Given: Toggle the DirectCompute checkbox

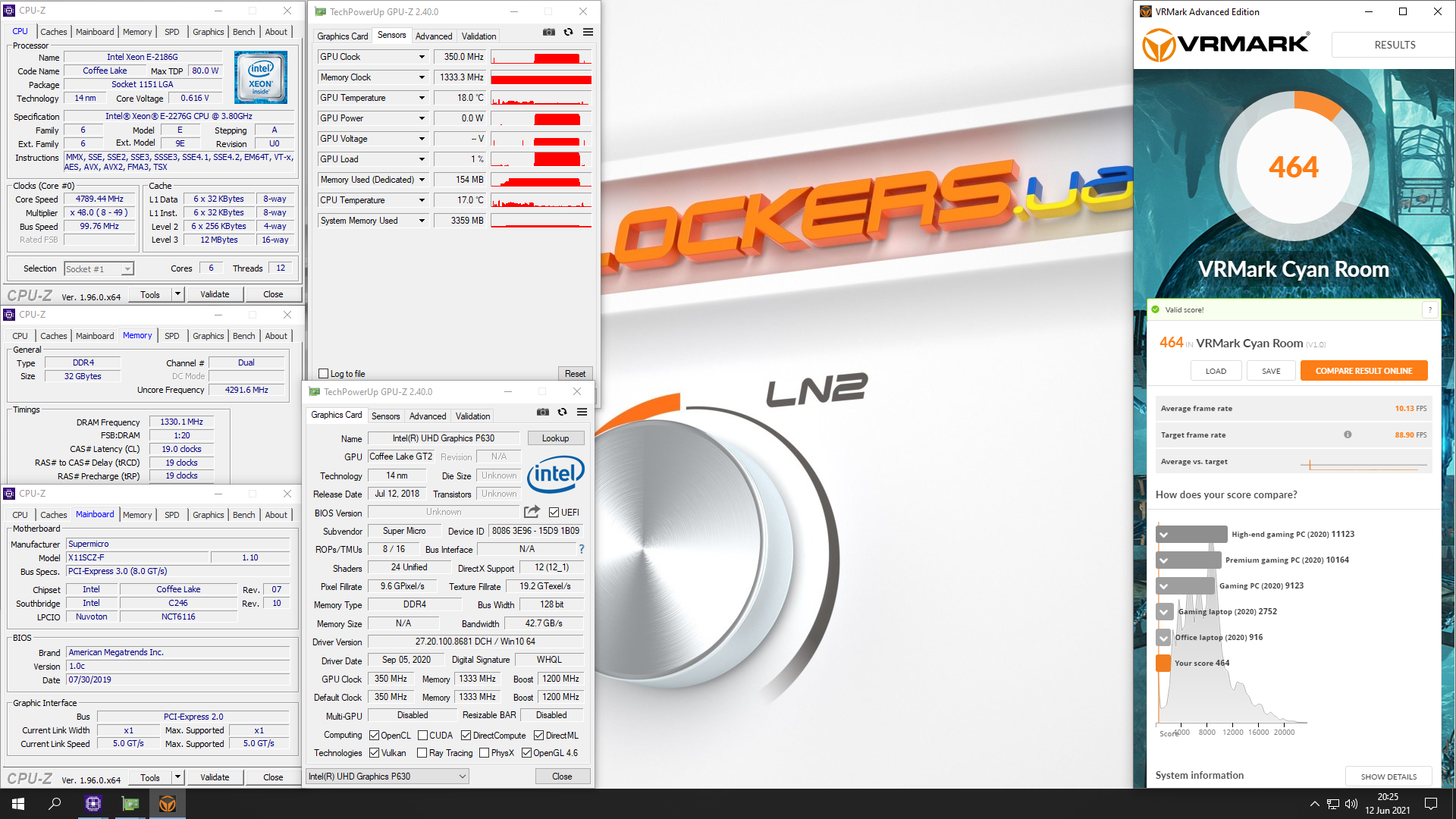Looking at the screenshot, I should pos(466,736).
